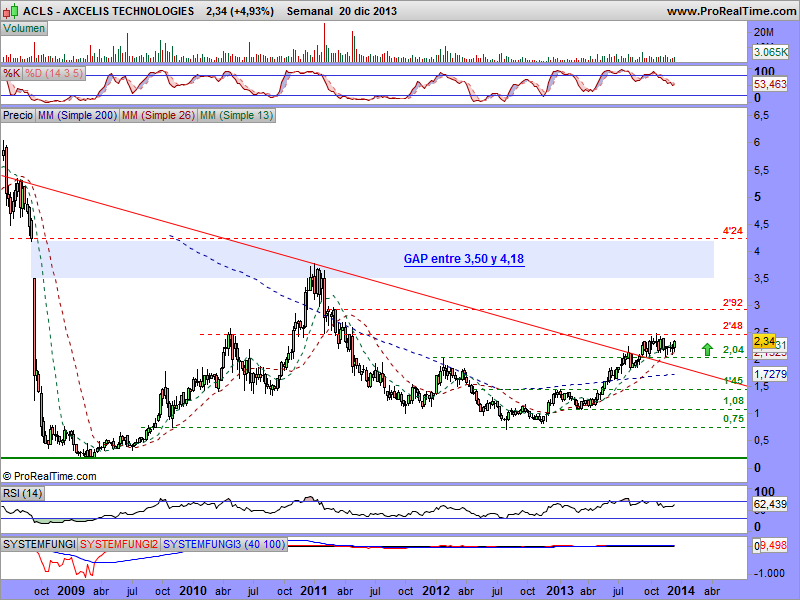Open the RSI (14) indicator label

coord(22,493)
